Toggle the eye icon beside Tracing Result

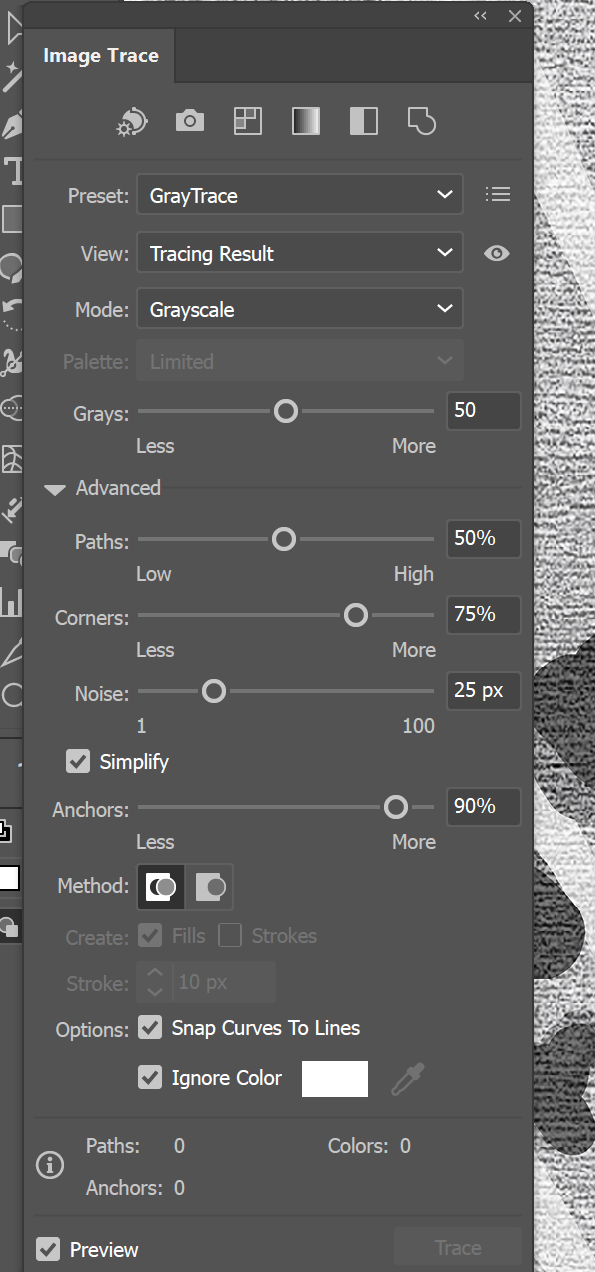(496, 253)
